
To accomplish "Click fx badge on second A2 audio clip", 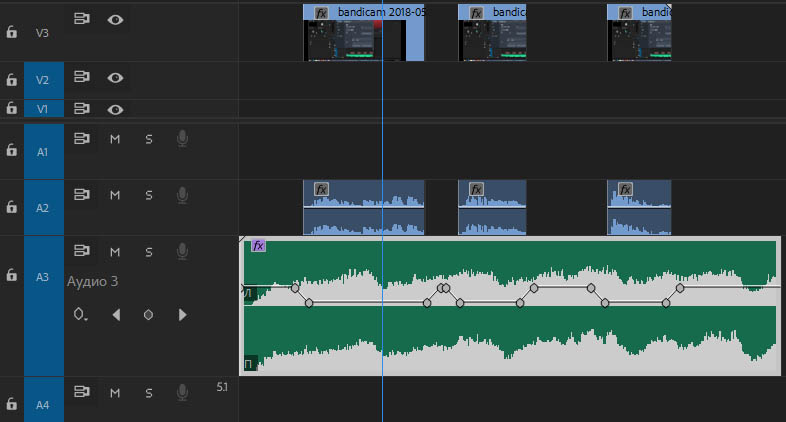I will [476, 189].
